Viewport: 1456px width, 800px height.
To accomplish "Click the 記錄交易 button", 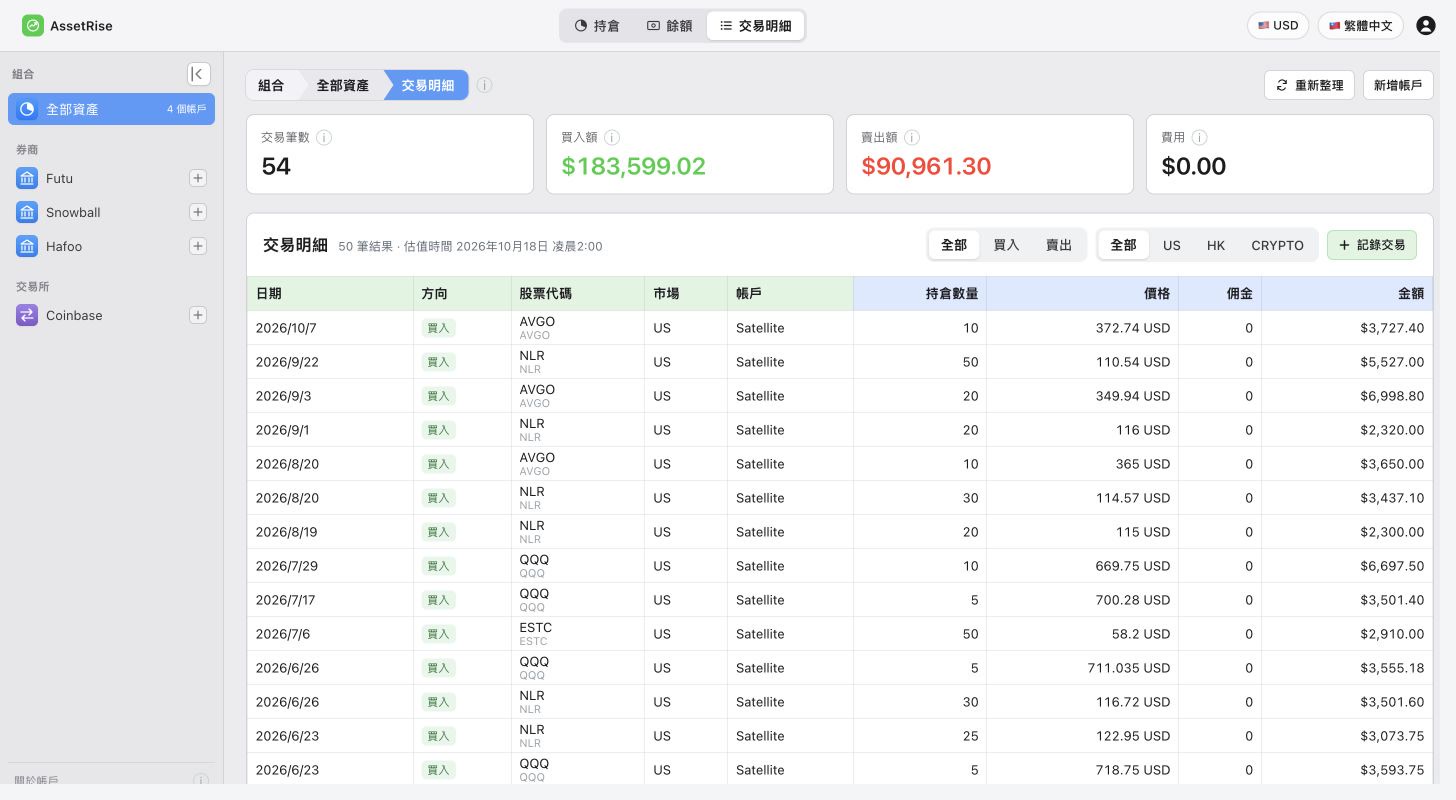I will tap(1372, 245).
